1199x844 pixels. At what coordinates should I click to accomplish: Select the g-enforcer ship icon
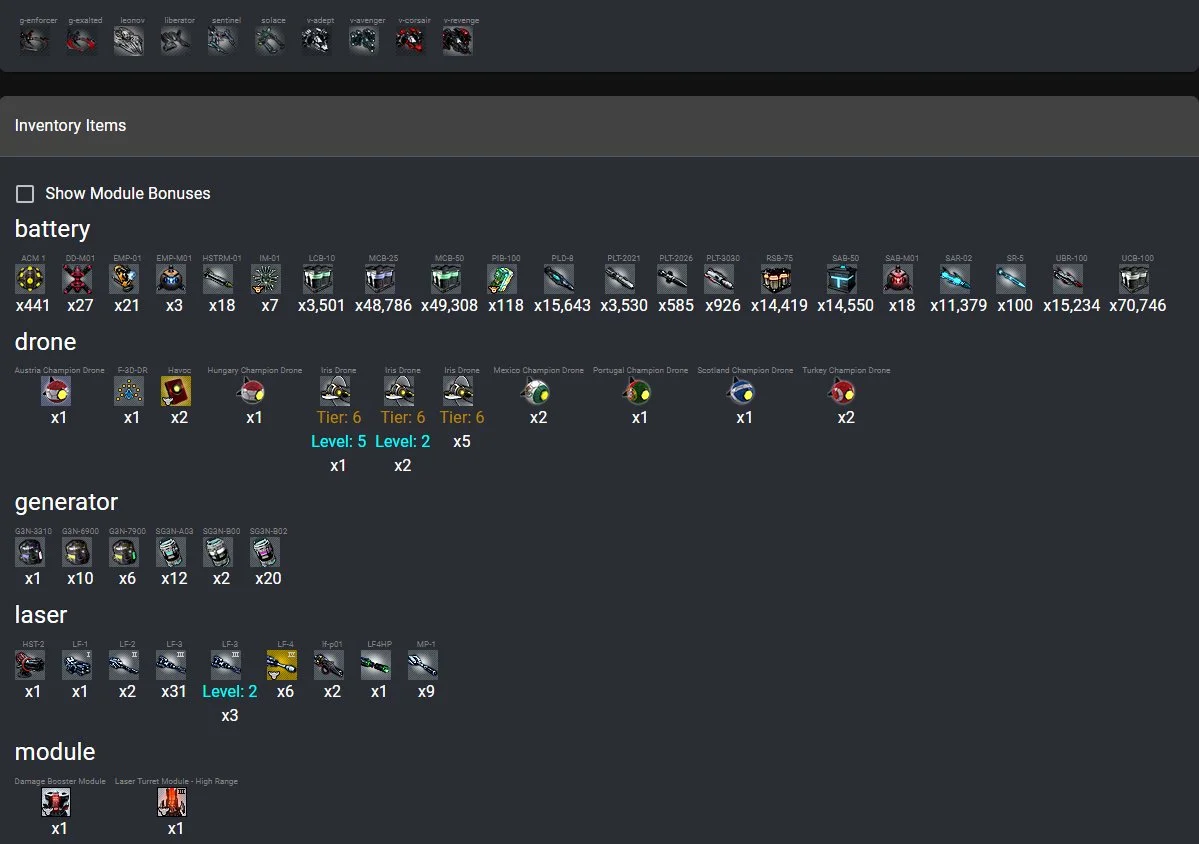[x=34, y=40]
